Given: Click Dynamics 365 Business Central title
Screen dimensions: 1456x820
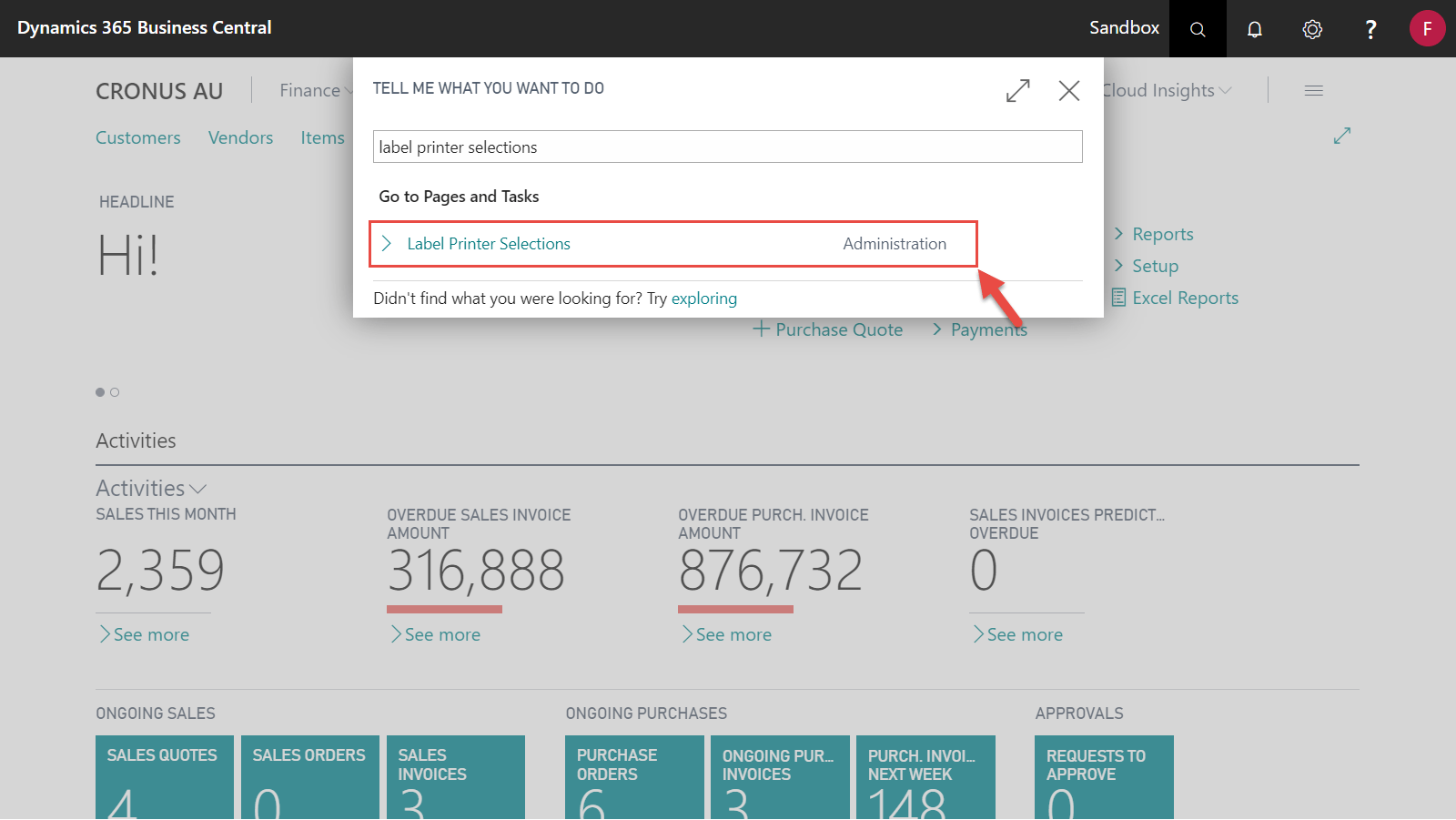Looking at the screenshot, I should pos(145,28).
